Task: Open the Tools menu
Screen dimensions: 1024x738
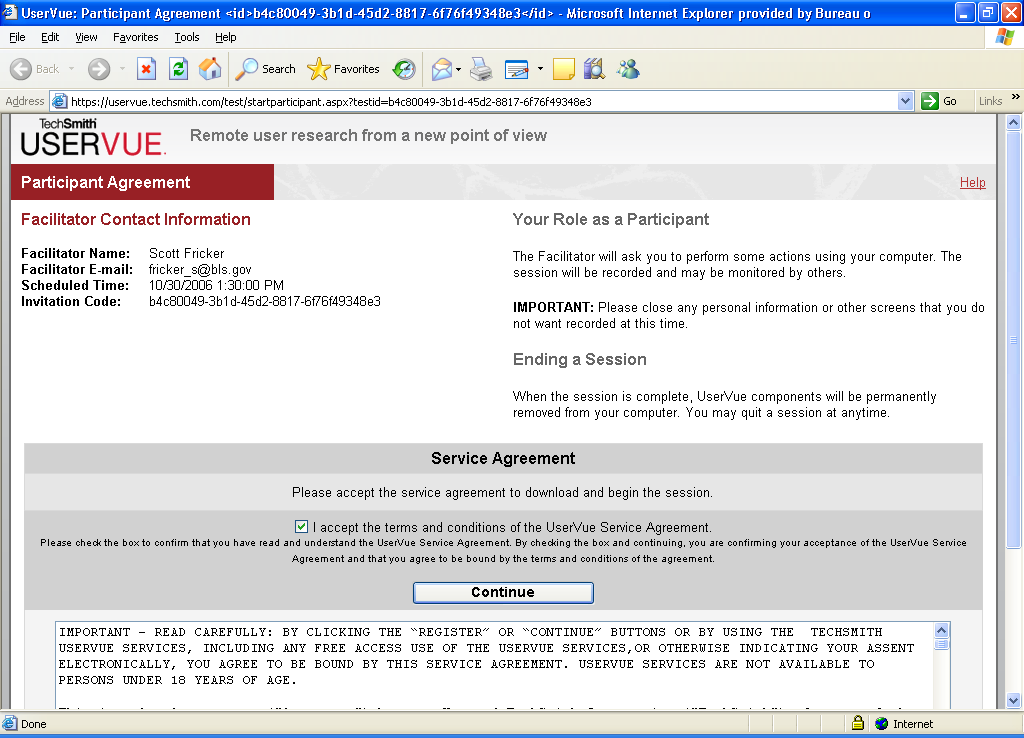Action: 187,37
